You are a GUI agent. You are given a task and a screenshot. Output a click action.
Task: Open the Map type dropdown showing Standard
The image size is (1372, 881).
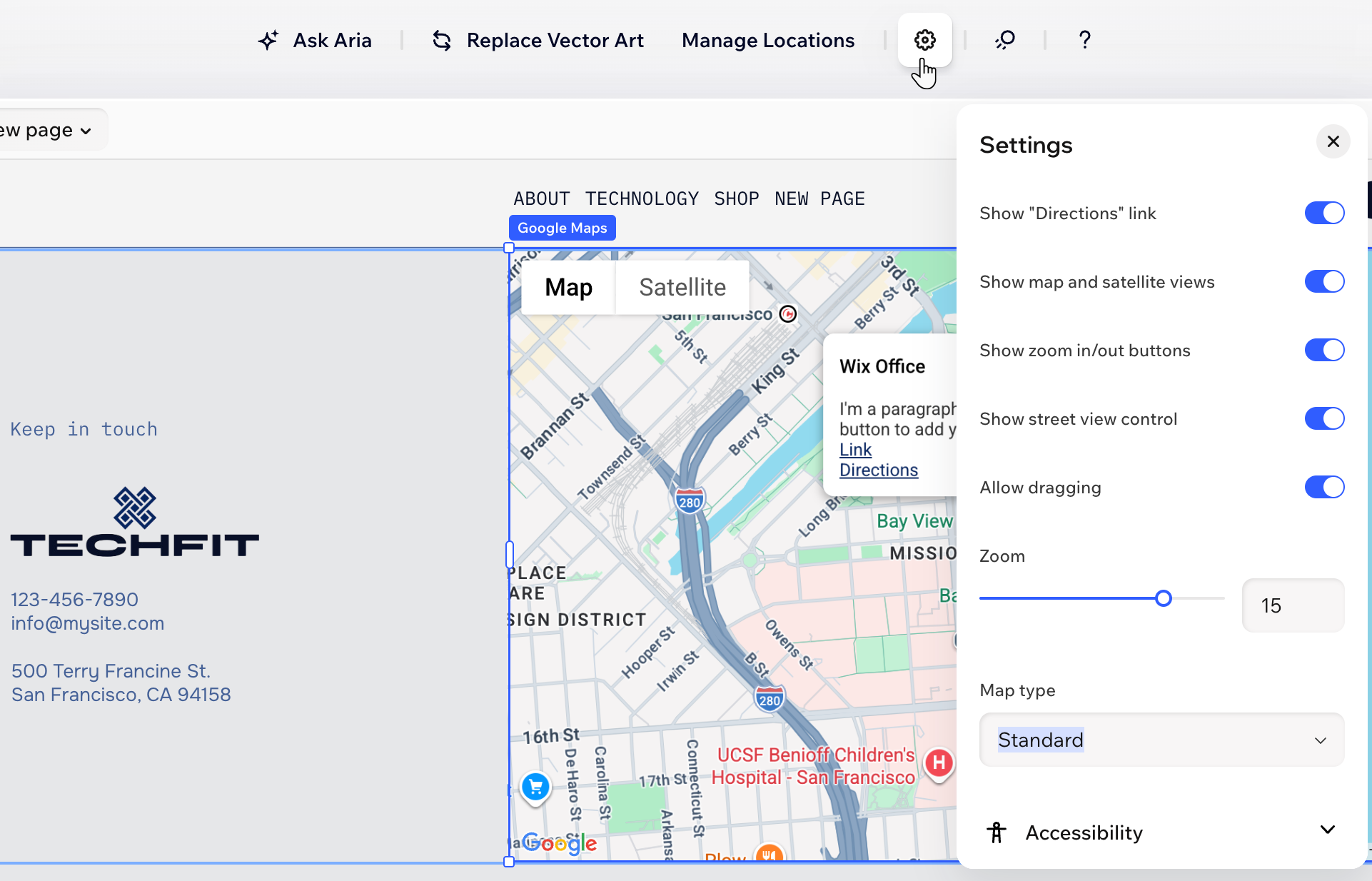pyautogui.click(x=1160, y=740)
